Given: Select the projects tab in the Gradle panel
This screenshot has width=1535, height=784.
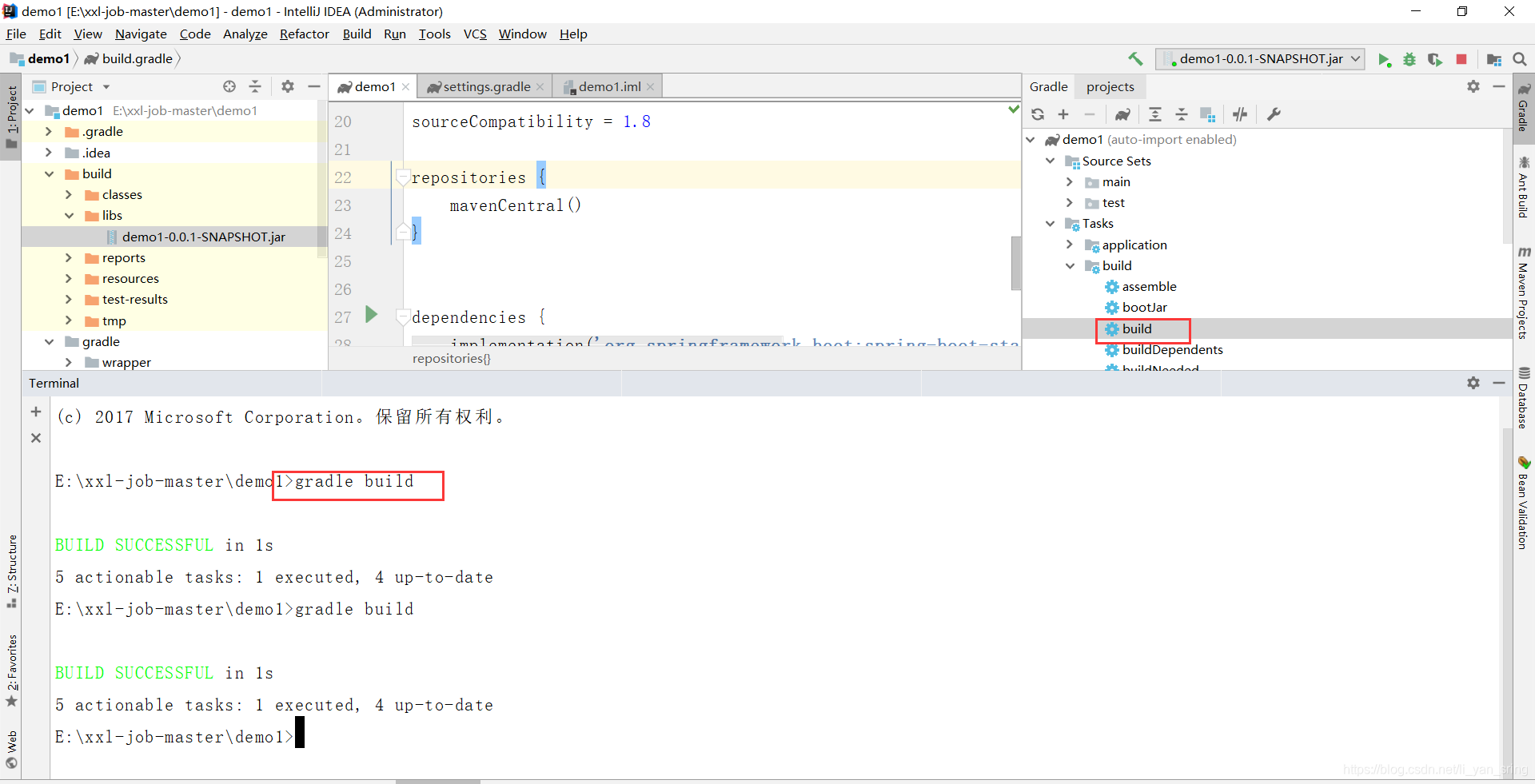Looking at the screenshot, I should coord(1110,86).
